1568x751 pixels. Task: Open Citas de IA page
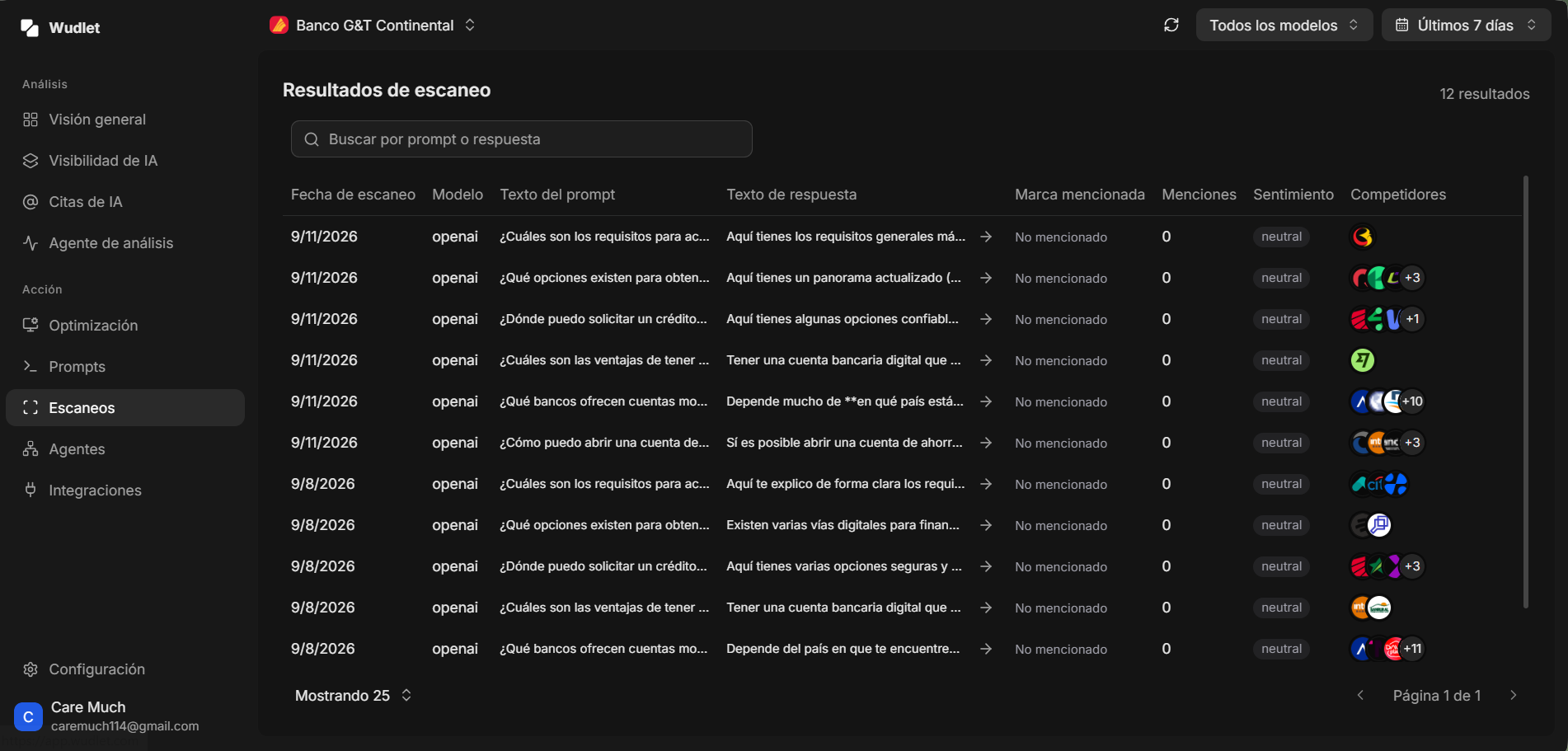125,202
